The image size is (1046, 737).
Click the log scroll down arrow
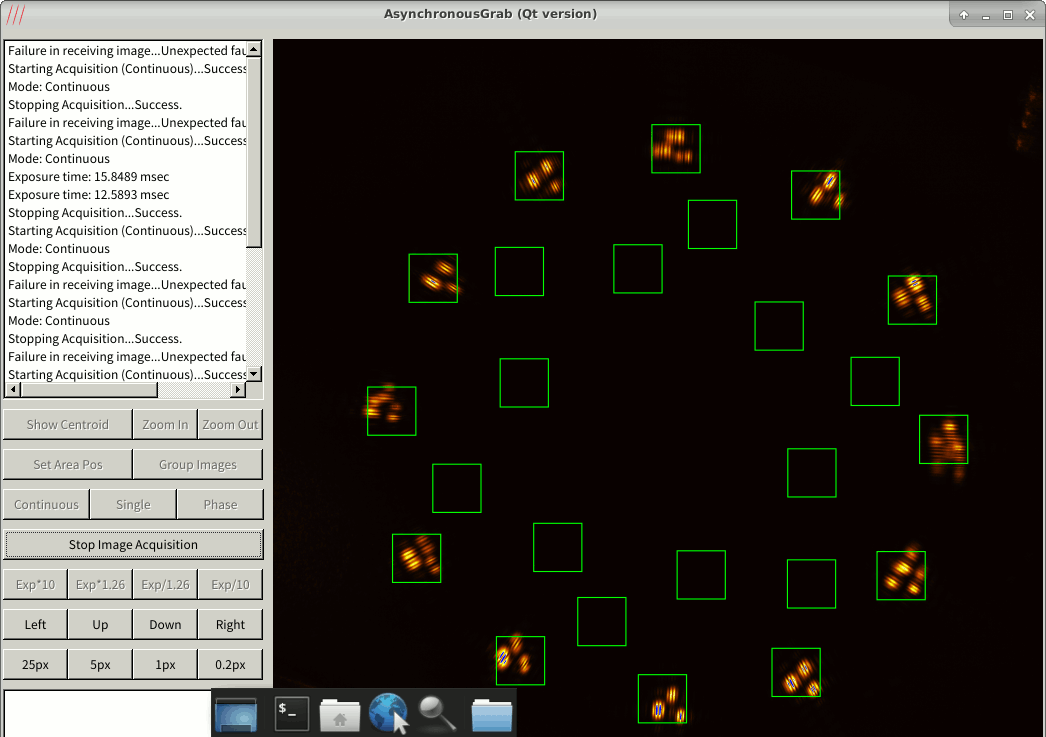(253, 374)
